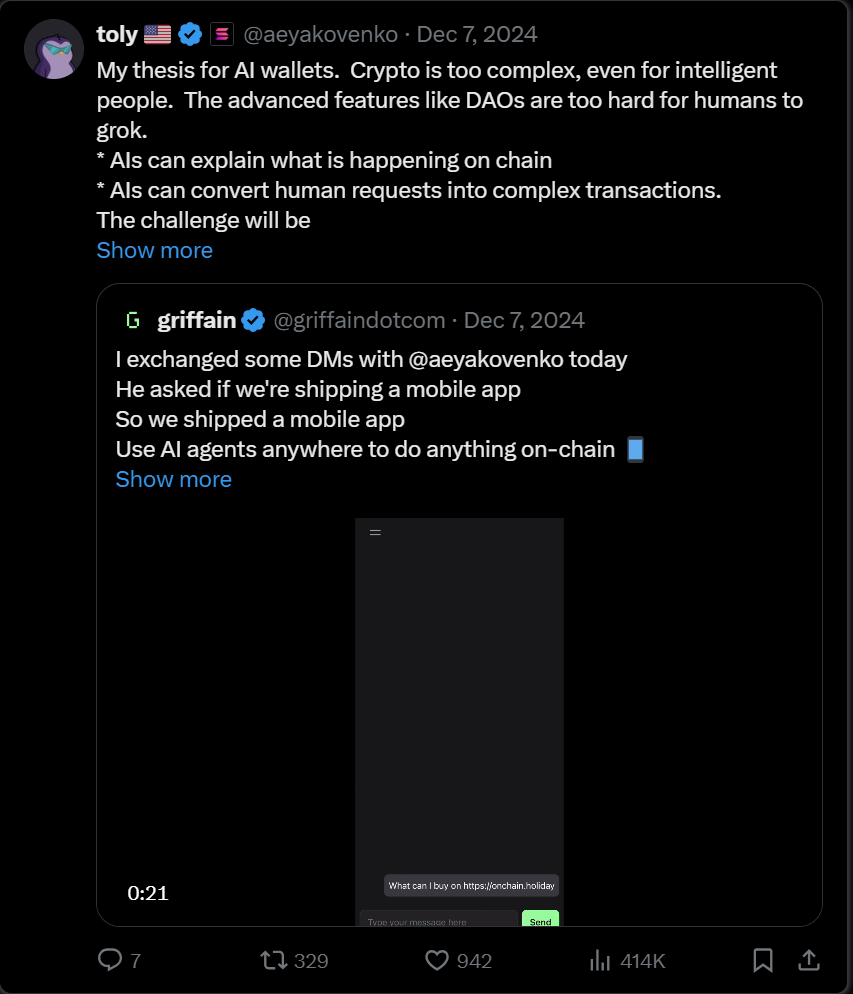Like the tweet with the heart icon
853x994 pixels.
[x=437, y=960]
